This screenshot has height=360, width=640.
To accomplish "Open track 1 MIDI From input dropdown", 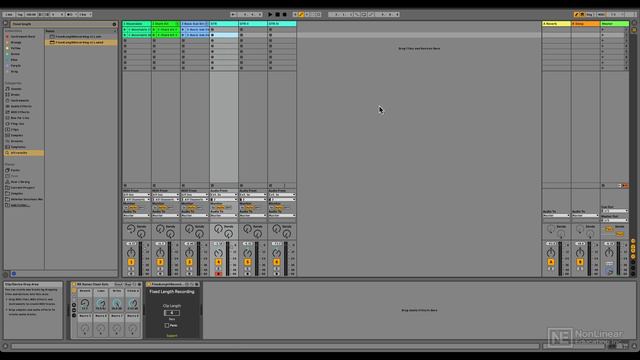I will 137,195.
